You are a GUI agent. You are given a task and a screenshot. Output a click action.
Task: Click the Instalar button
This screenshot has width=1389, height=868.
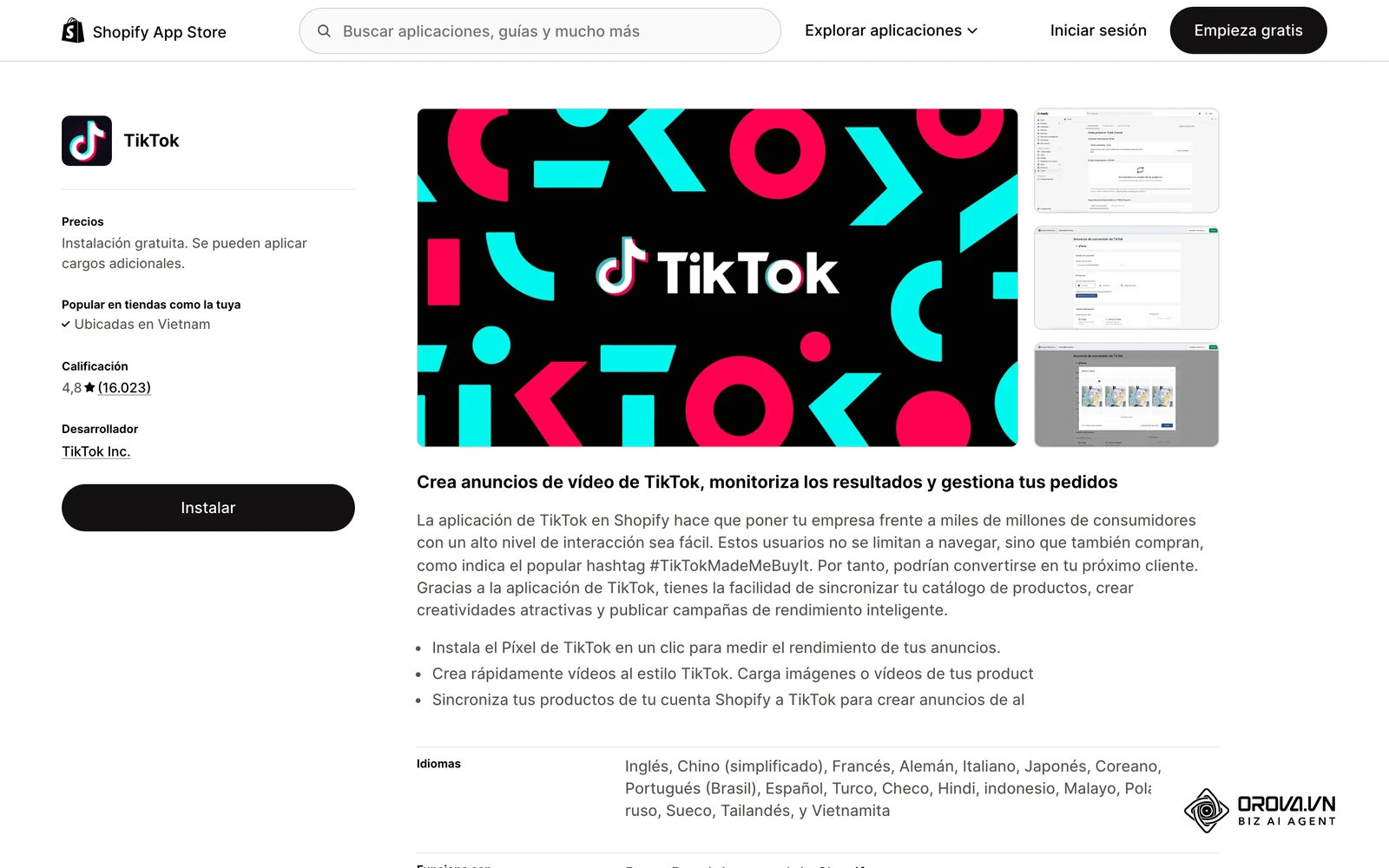tap(208, 508)
